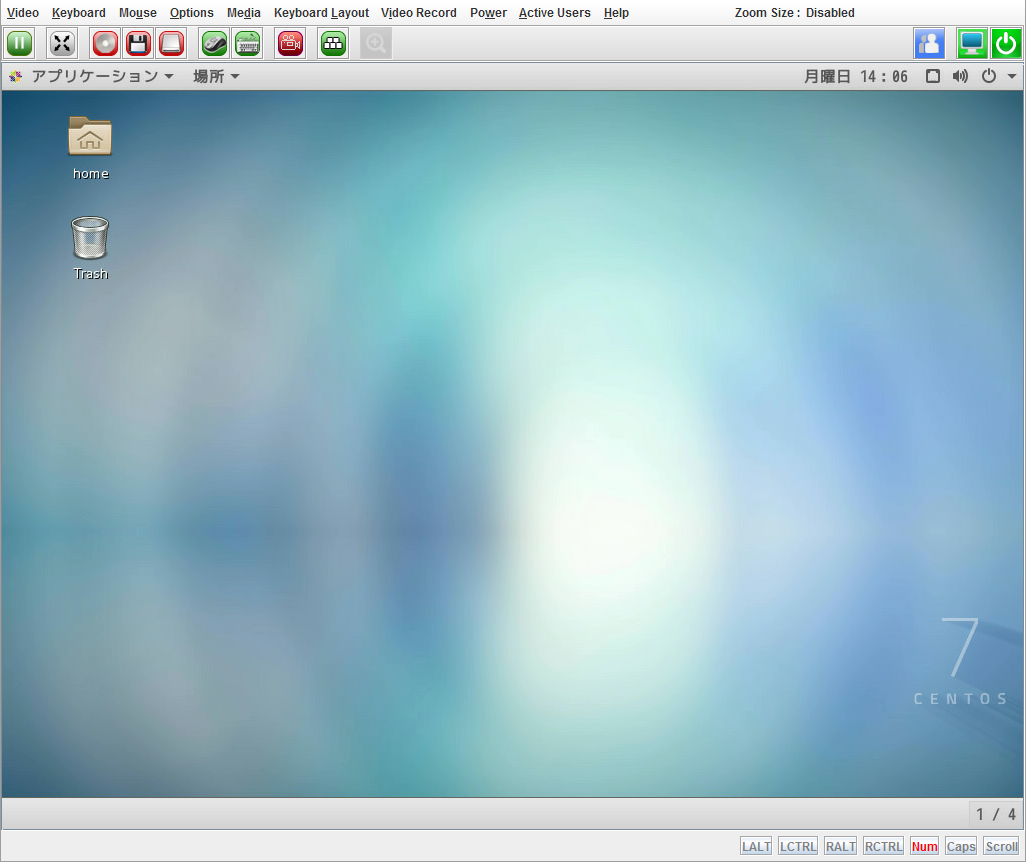The width and height of the screenshot is (1026, 862).
Task: Open the Power menu
Action: tap(488, 12)
